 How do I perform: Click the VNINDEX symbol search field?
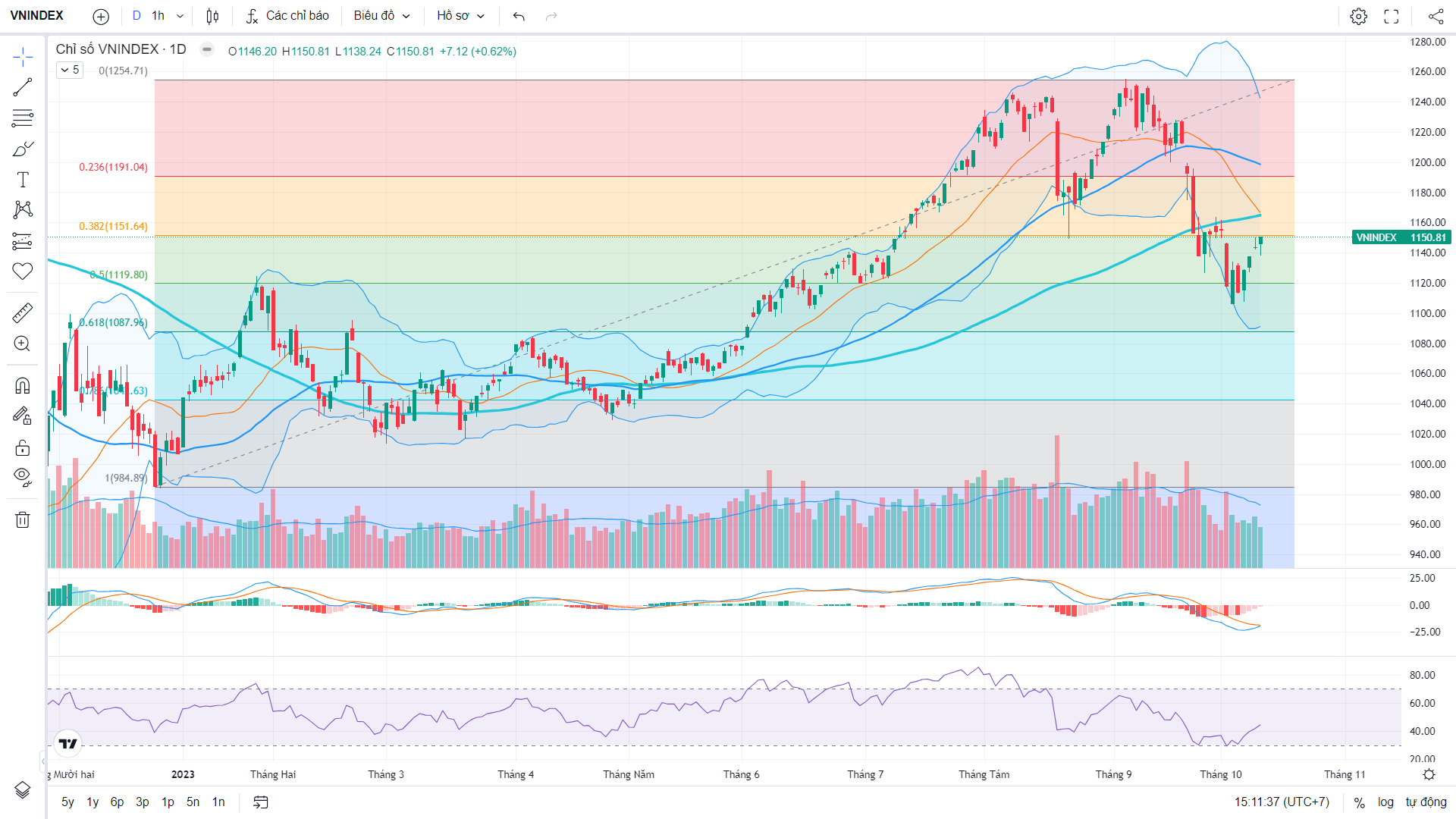click(x=37, y=16)
